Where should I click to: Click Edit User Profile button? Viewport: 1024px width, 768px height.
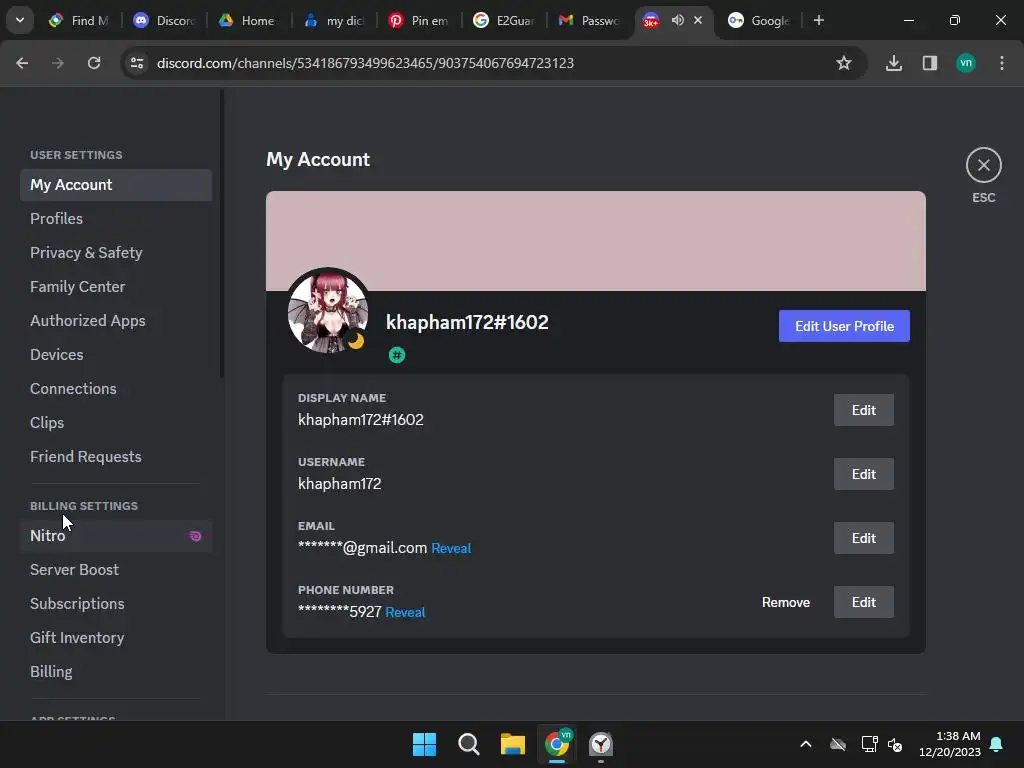click(x=844, y=326)
